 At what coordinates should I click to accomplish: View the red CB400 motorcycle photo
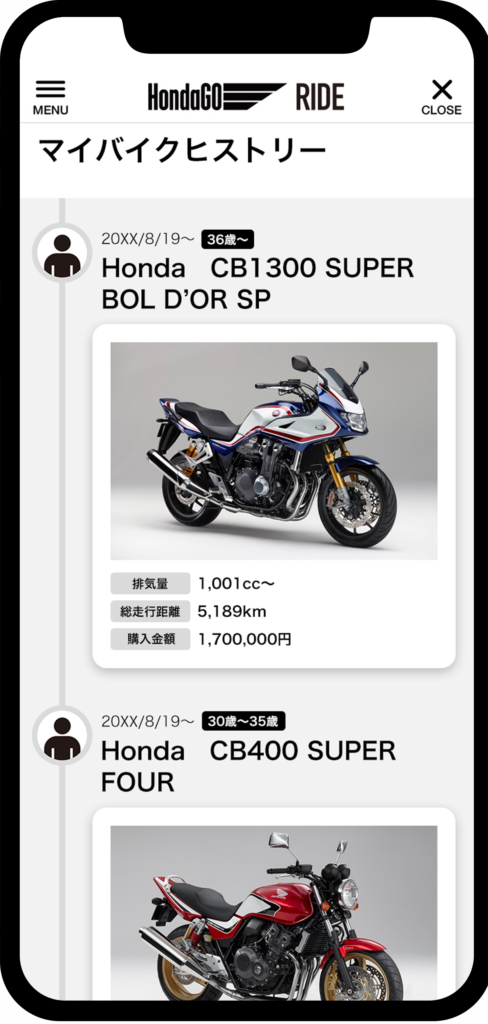274,913
